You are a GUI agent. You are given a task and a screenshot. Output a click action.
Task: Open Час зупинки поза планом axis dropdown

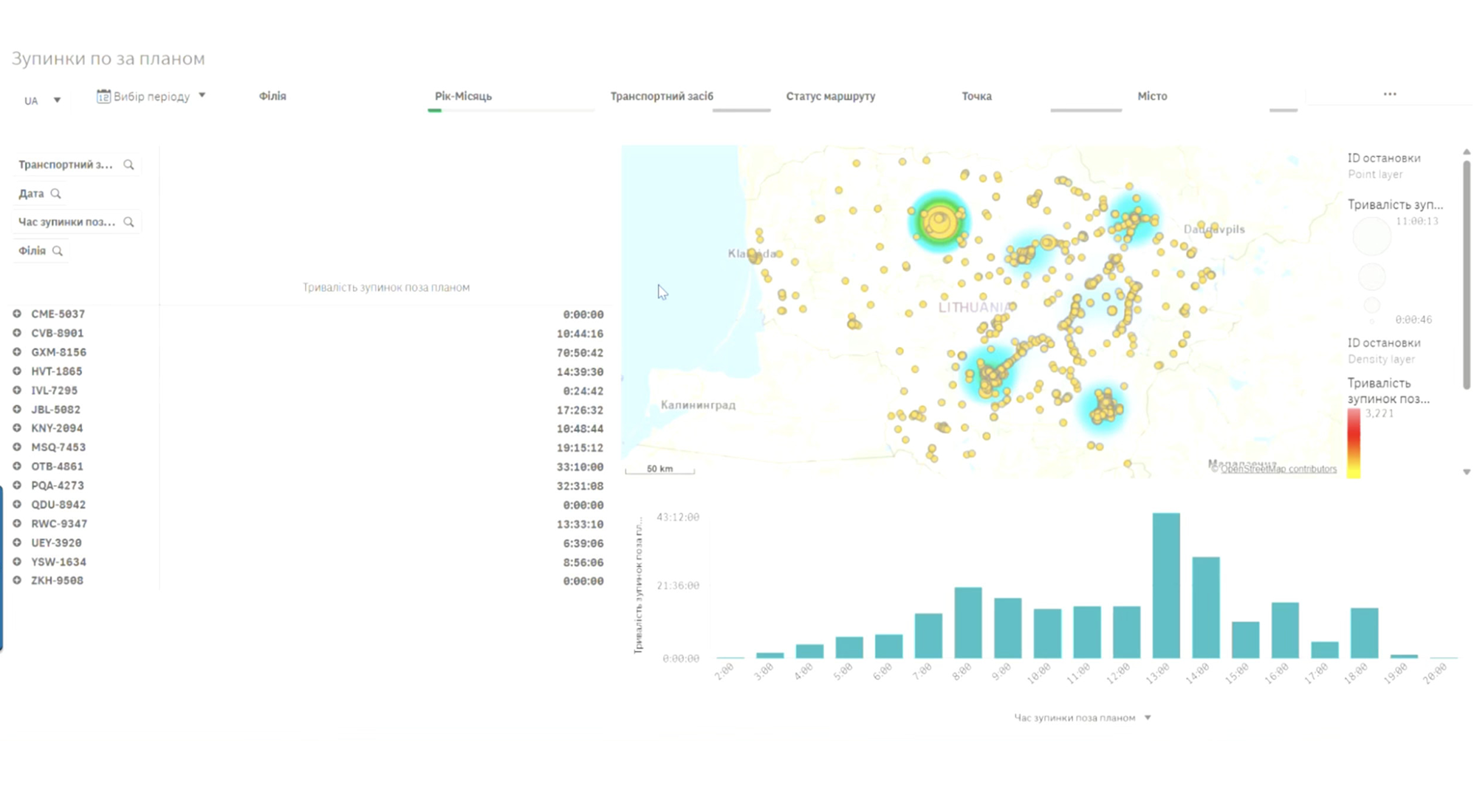[x=1148, y=718]
